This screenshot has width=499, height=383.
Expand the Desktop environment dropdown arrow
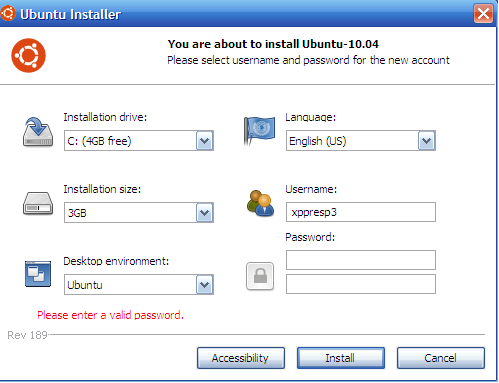(x=205, y=285)
